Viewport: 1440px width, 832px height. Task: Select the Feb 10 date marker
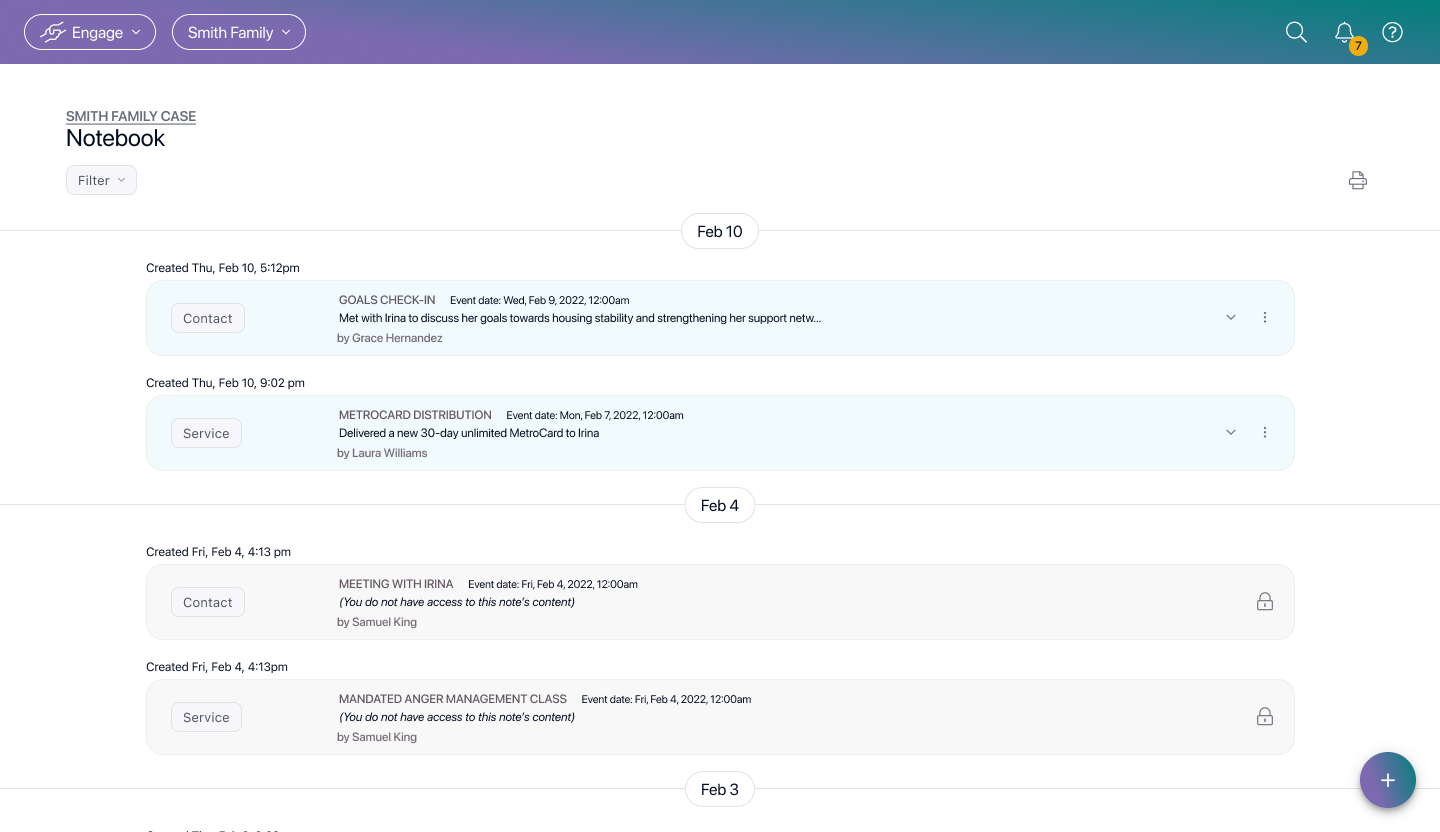(720, 231)
